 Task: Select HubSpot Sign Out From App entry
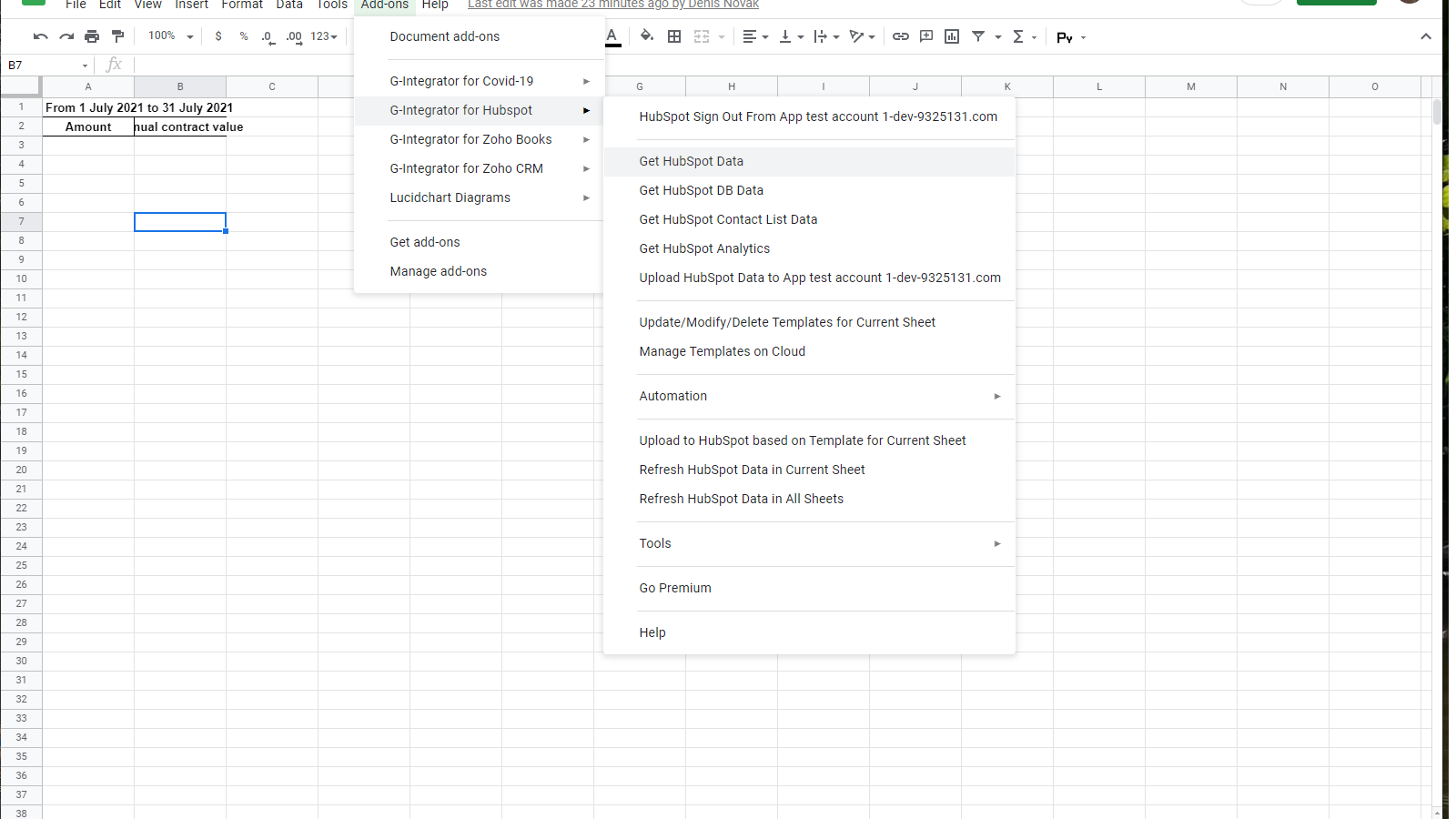(x=809, y=116)
